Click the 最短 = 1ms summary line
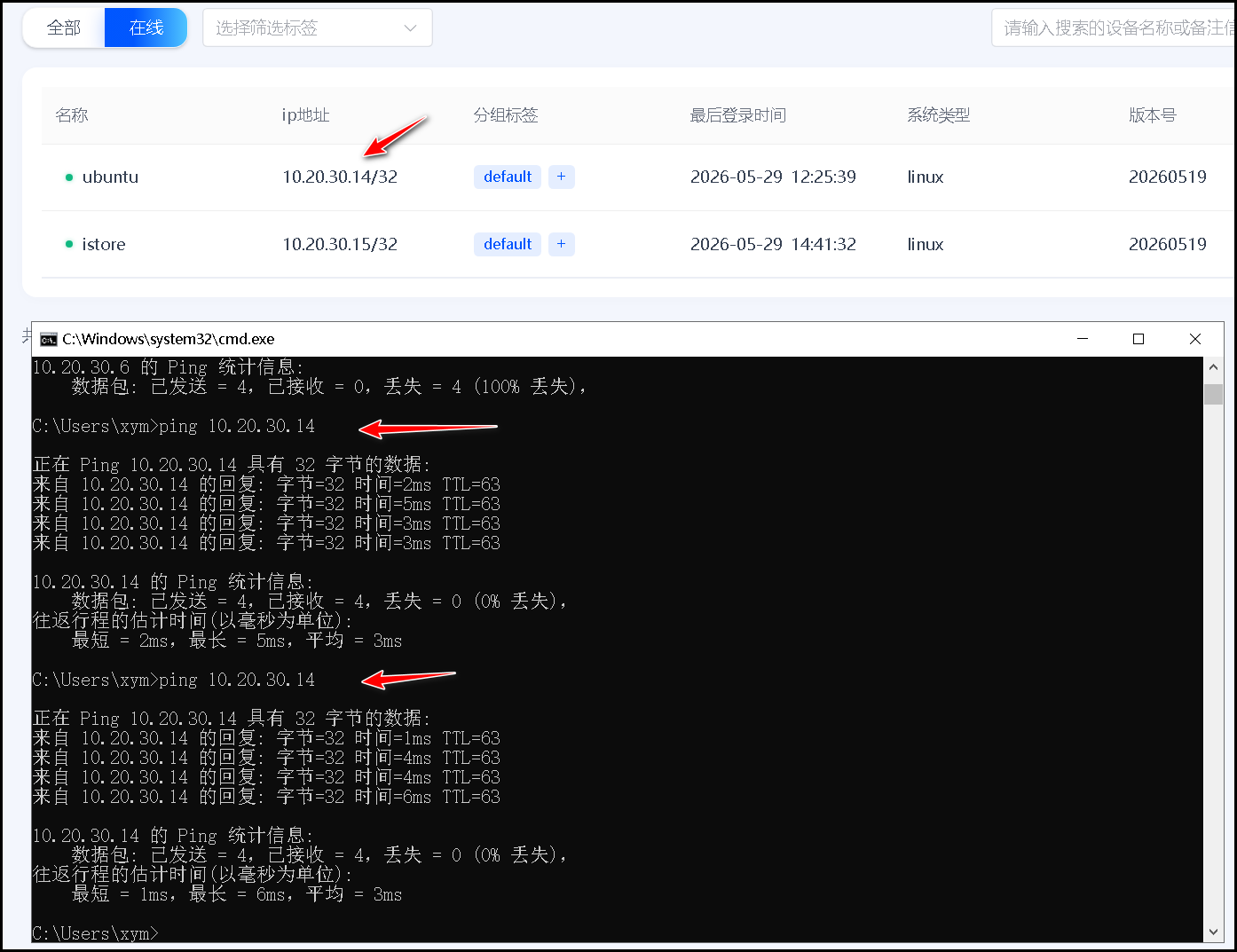The image size is (1237, 952). pyautogui.click(x=237, y=894)
